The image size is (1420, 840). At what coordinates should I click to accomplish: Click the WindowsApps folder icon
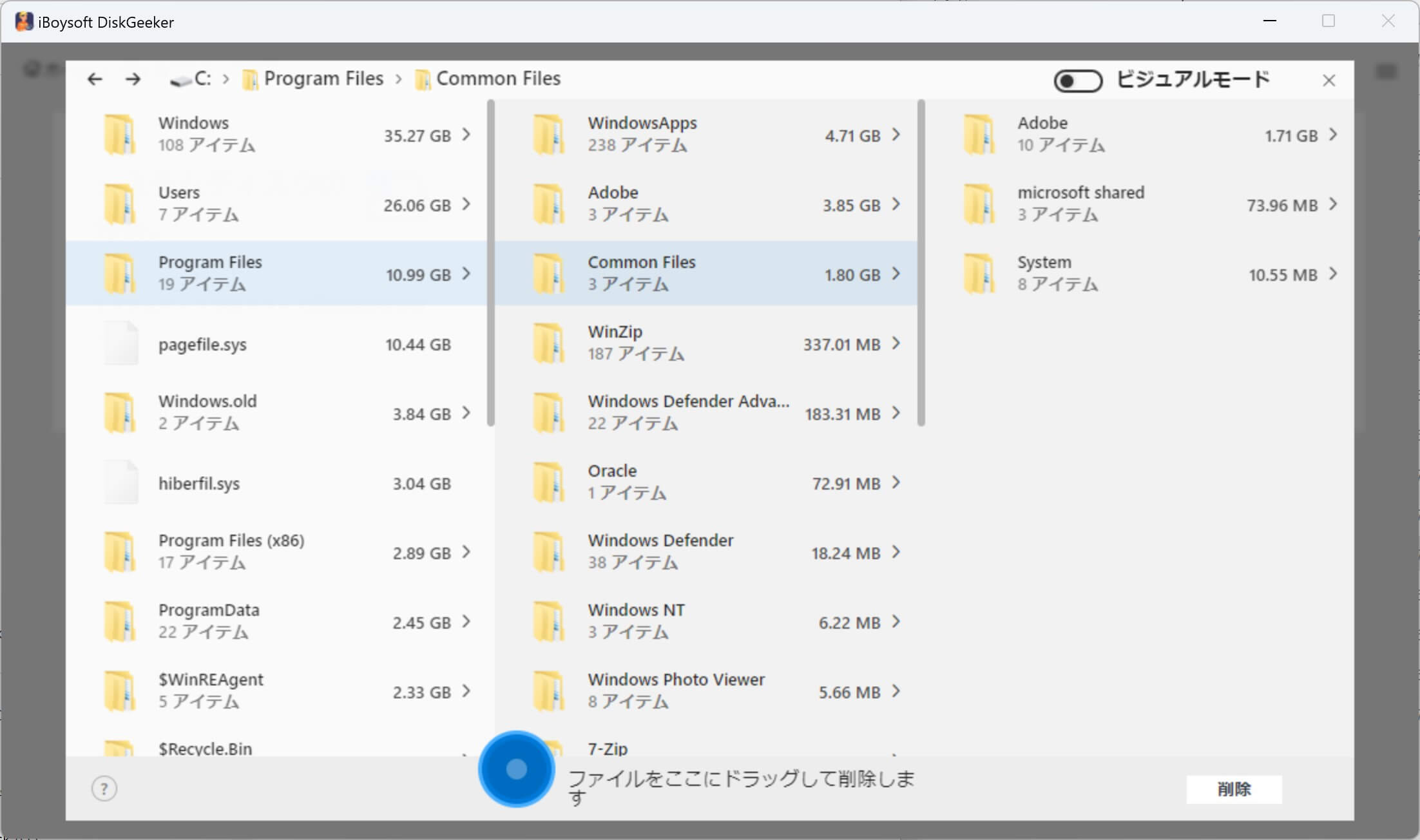550,134
